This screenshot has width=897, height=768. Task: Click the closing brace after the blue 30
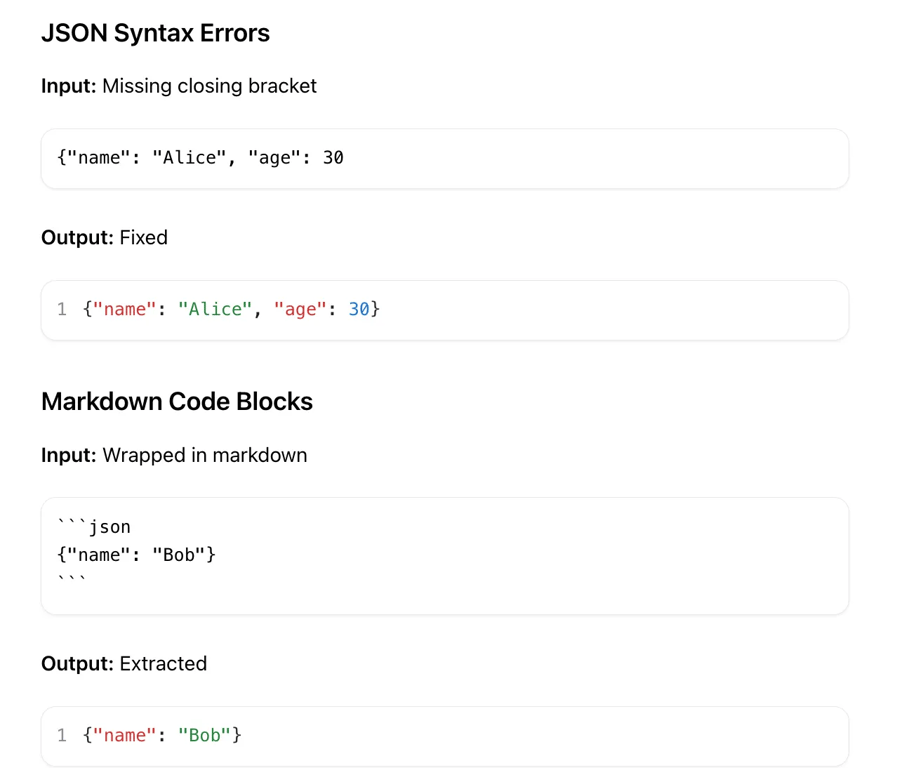376,310
